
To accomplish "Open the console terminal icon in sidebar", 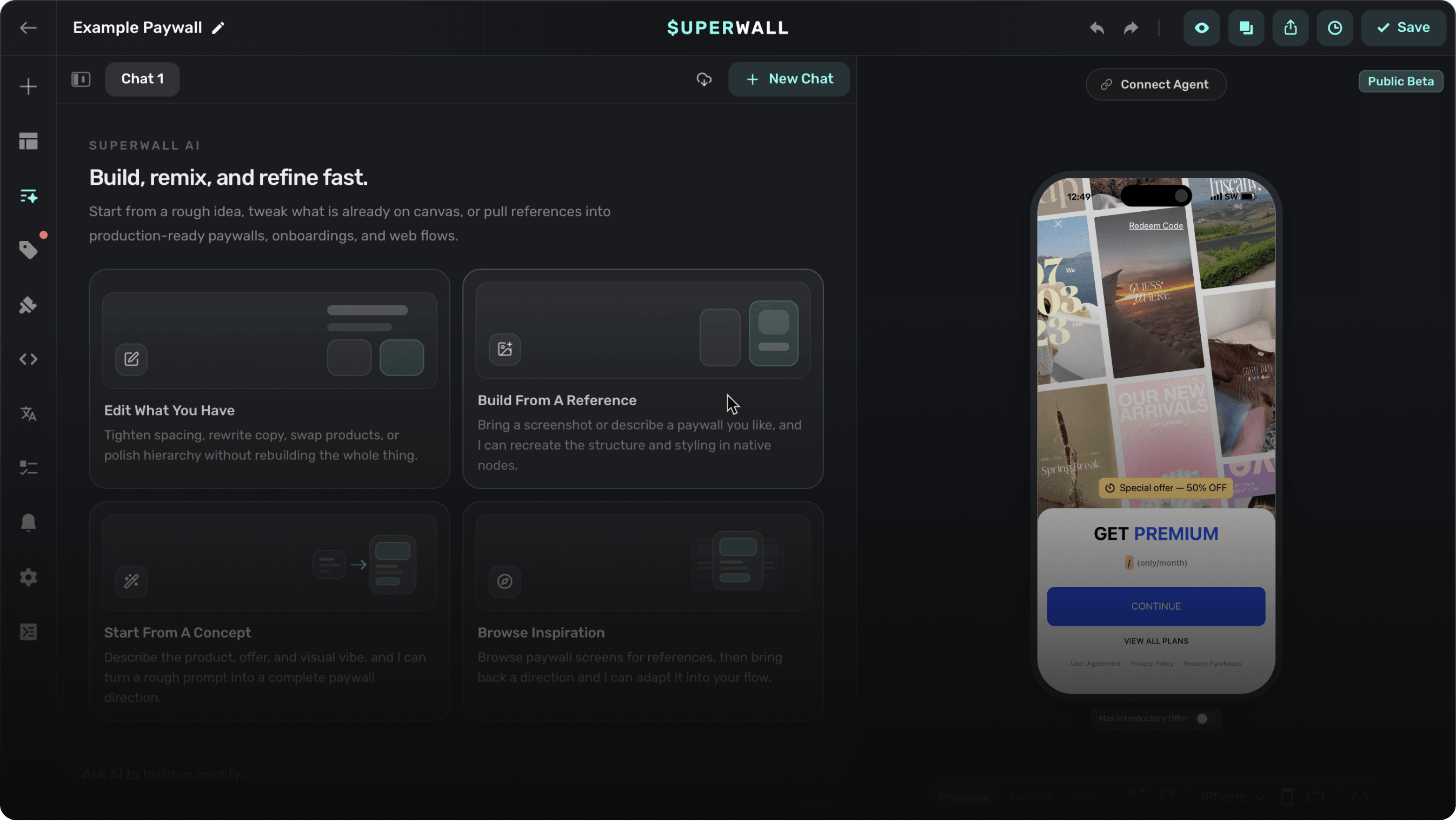I will (x=28, y=632).
